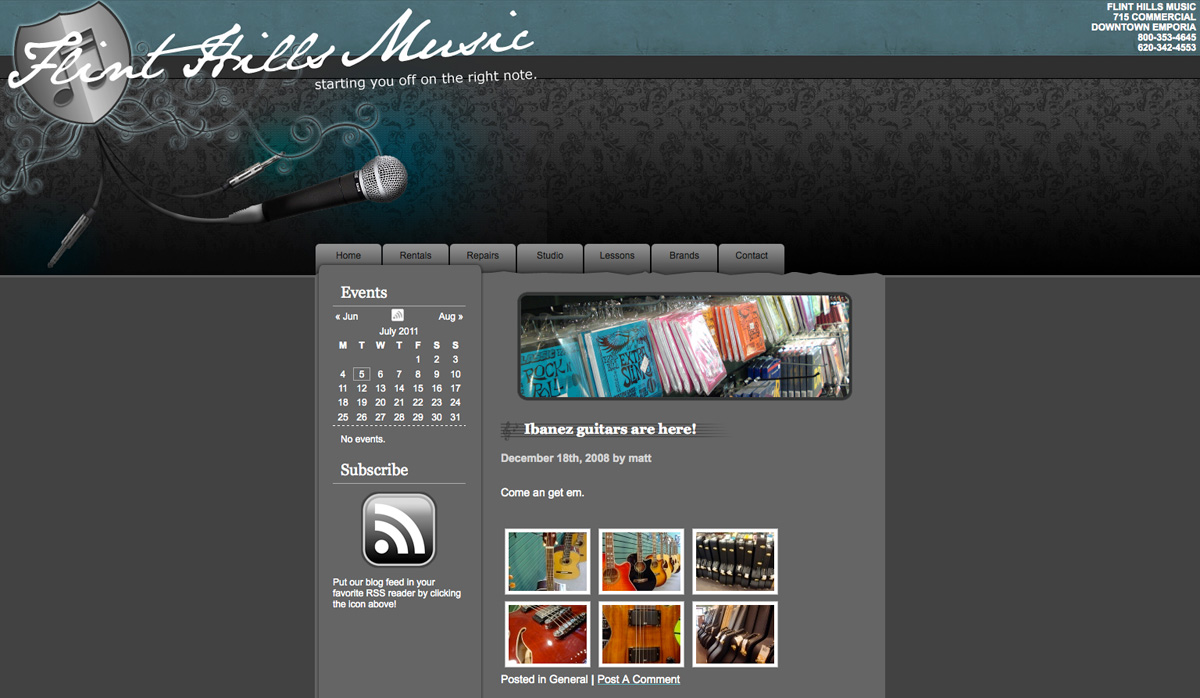The width and height of the screenshot is (1200, 698).
Task: Click the 'DOWNTOWN EMPORIA' text
Action: tap(1143, 27)
